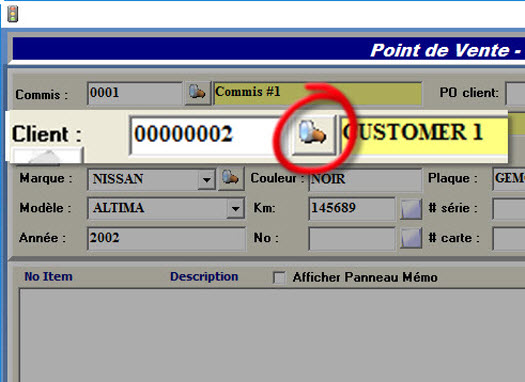The width and height of the screenshot is (525, 382).
Task: Click the No Item column header
Action: pyautogui.click(x=49, y=277)
